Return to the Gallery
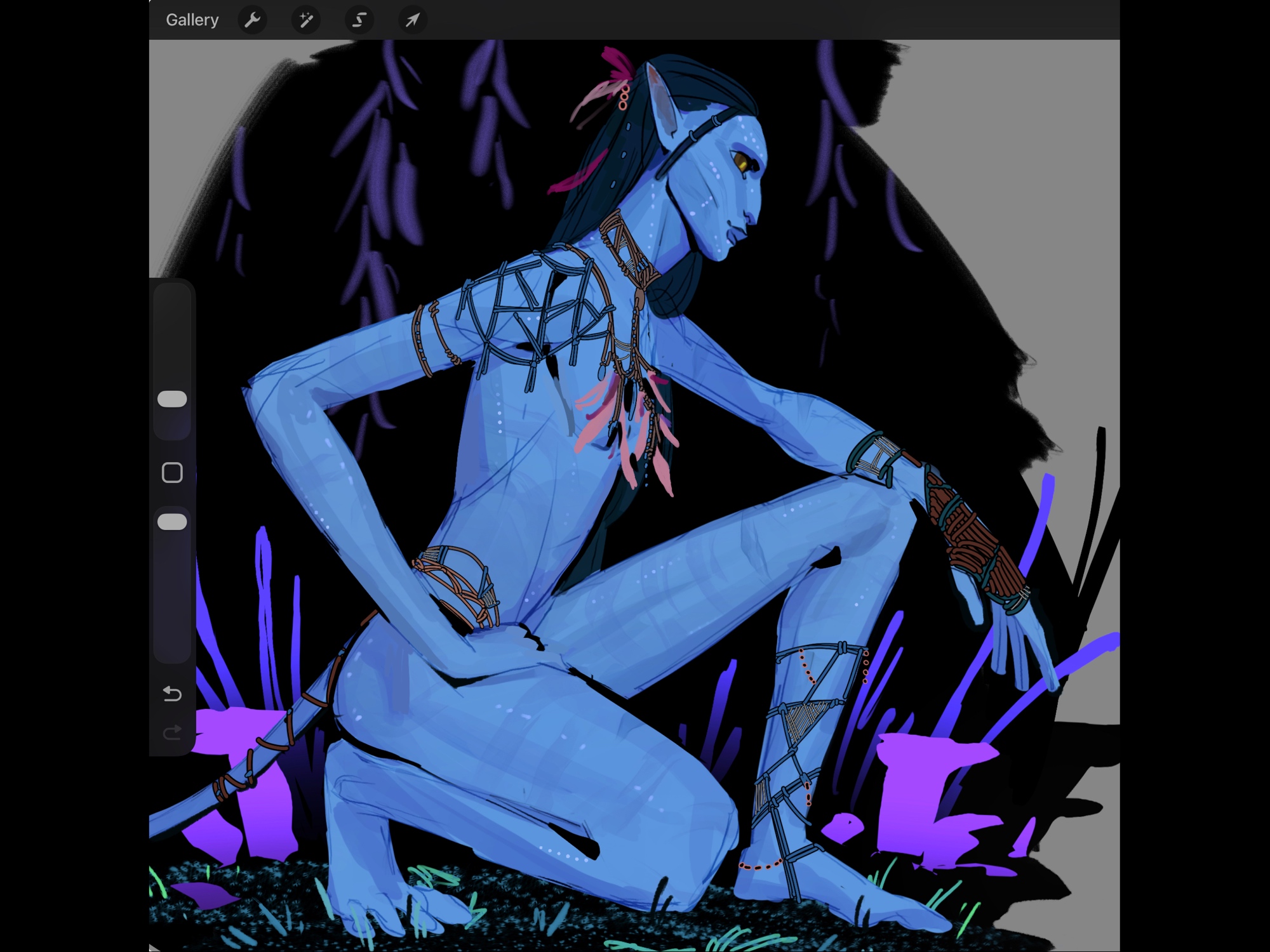1270x952 pixels. point(192,20)
